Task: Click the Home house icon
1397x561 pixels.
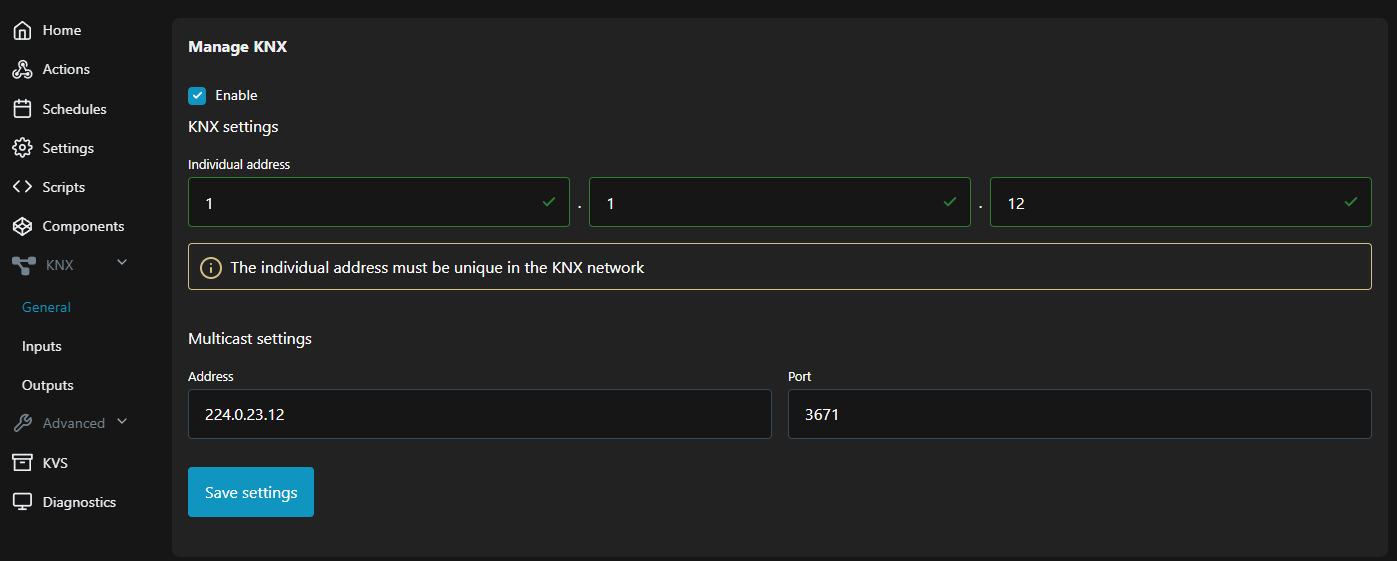Action: 22,31
